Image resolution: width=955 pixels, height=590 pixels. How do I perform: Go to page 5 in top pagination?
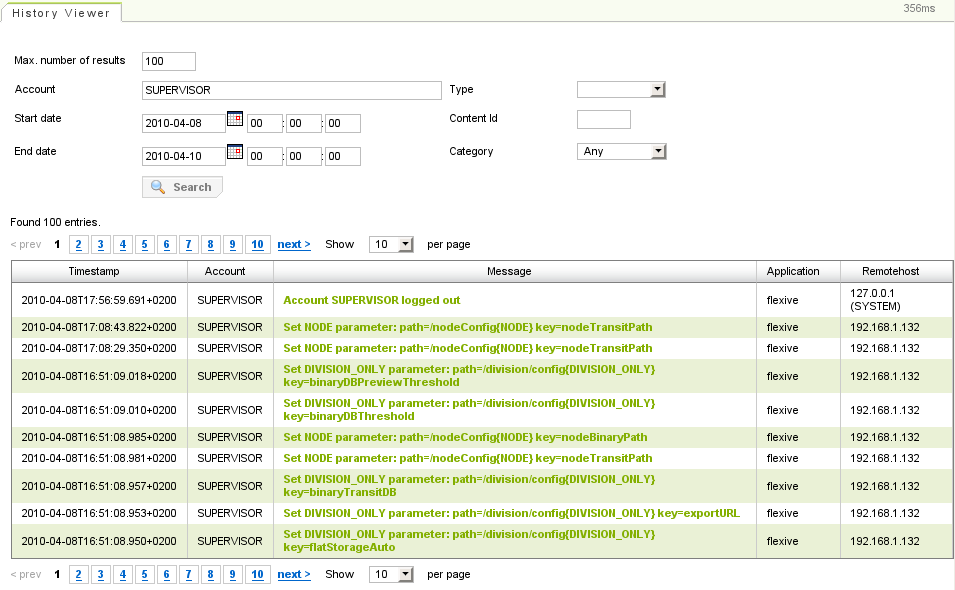pyautogui.click(x=144, y=244)
